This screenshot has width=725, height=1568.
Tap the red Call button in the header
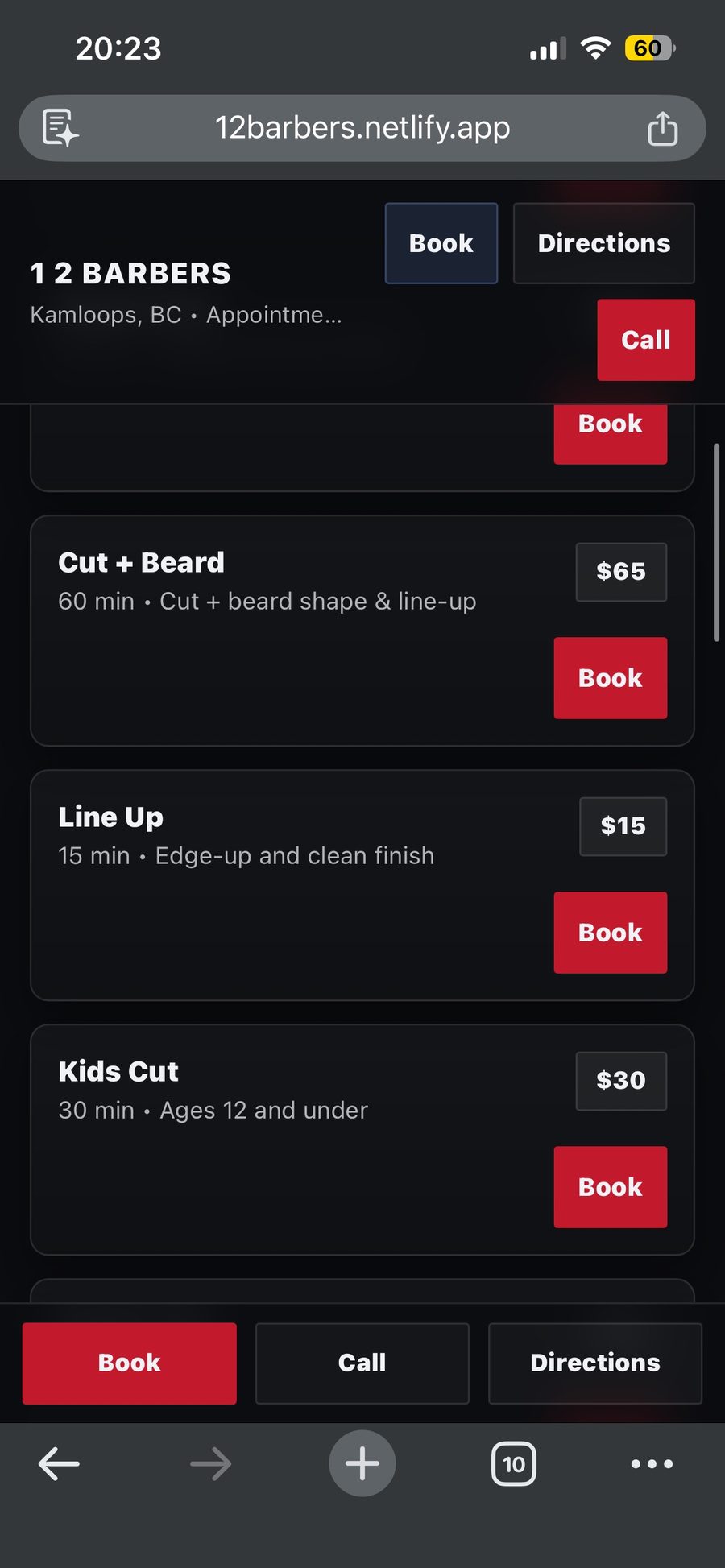coord(645,340)
